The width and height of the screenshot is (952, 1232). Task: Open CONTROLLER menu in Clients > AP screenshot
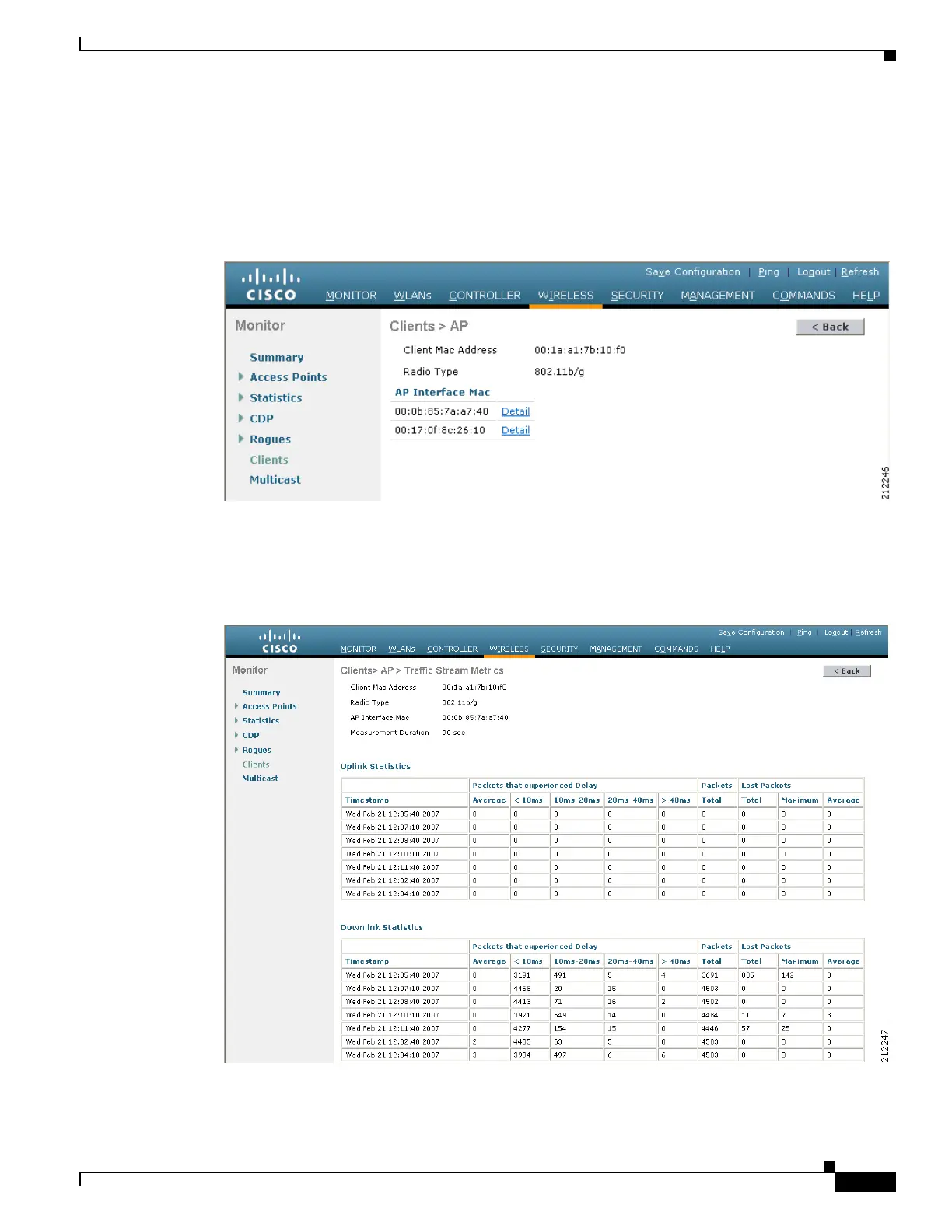(x=485, y=296)
